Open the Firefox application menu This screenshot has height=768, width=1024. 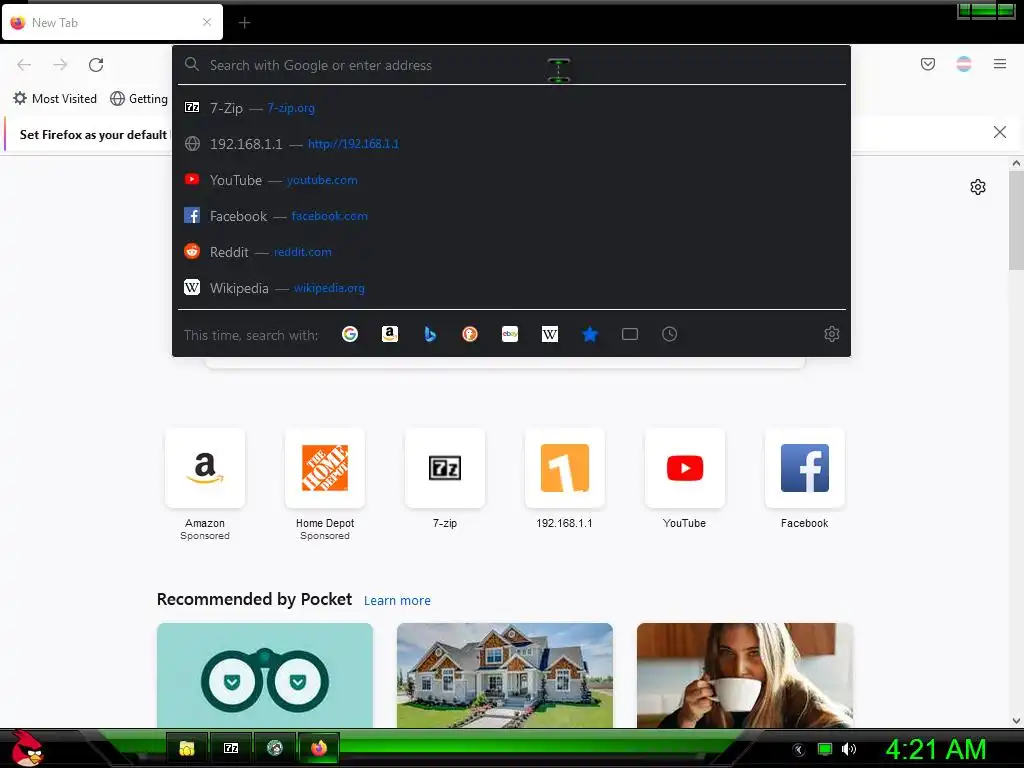1000,64
